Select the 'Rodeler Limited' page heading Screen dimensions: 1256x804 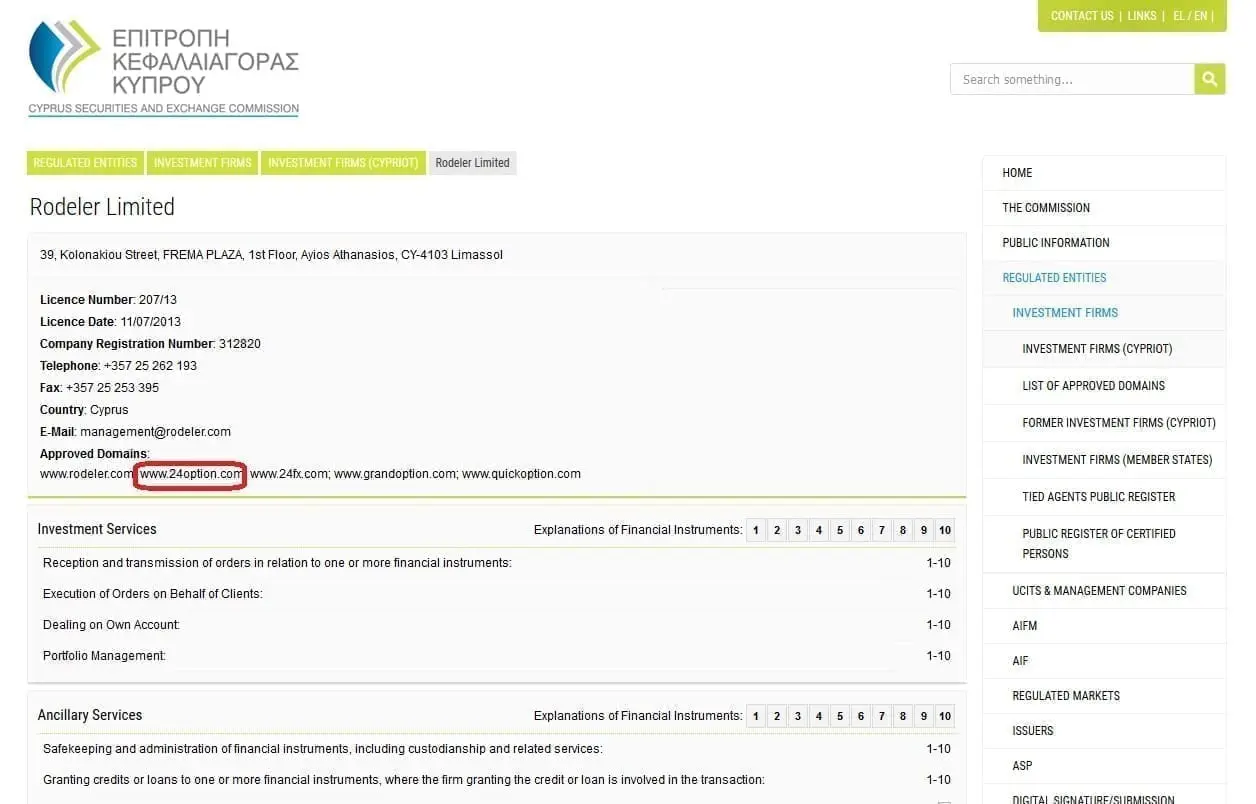(x=102, y=207)
